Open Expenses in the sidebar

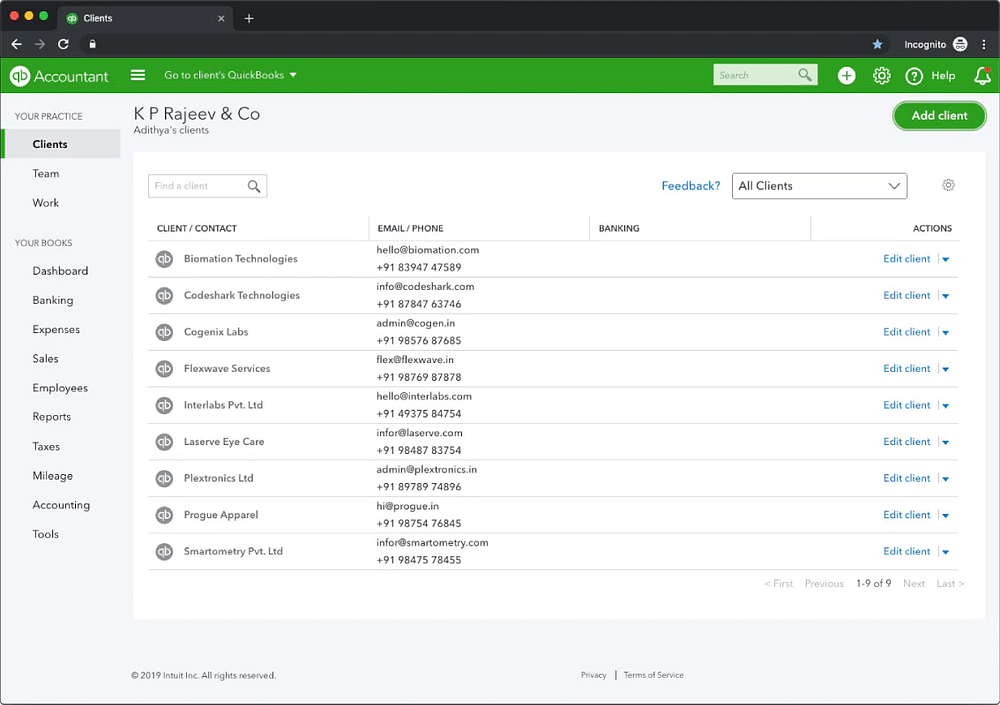click(x=56, y=330)
